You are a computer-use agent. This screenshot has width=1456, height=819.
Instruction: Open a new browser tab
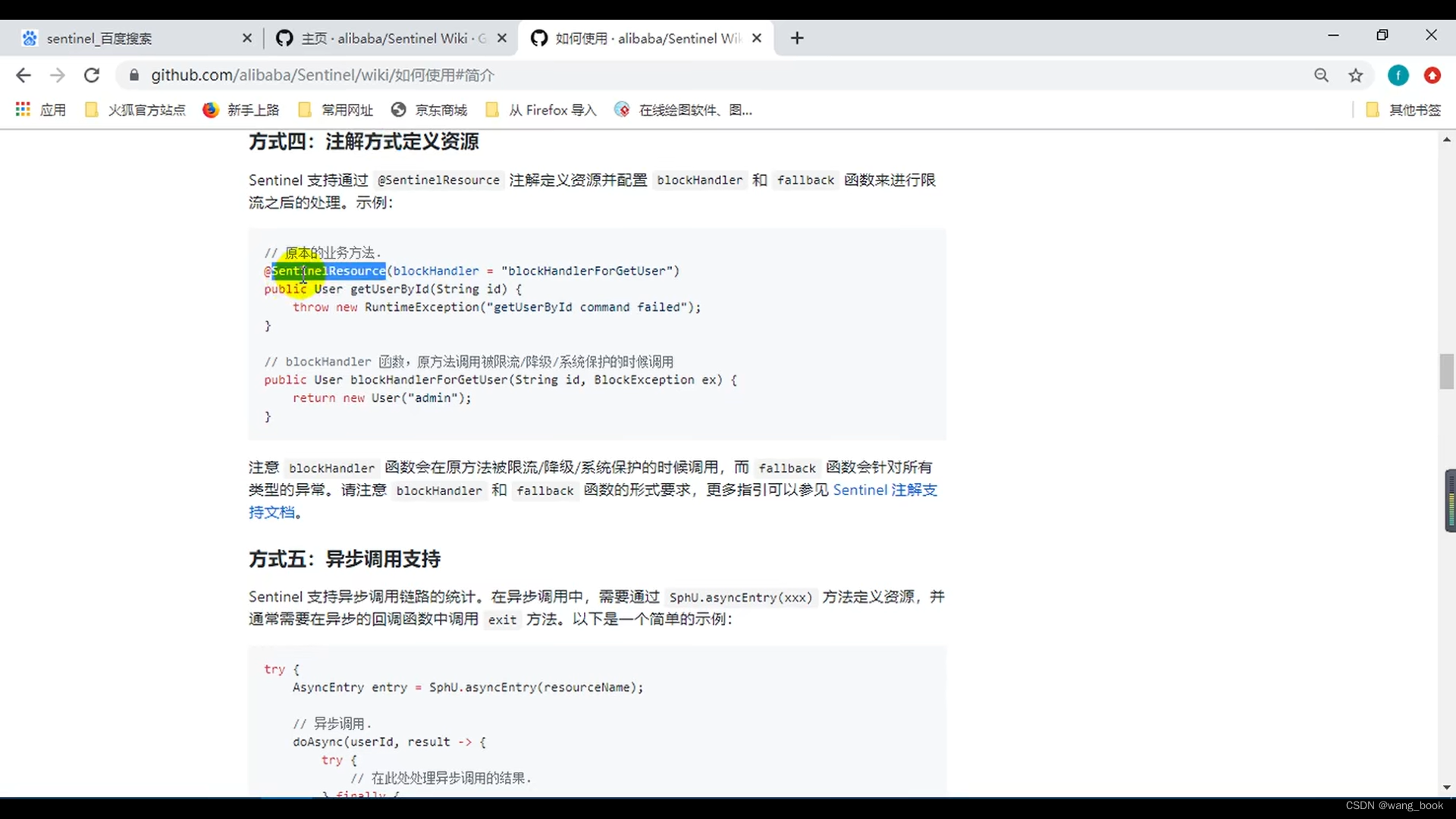click(x=797, y=38)
